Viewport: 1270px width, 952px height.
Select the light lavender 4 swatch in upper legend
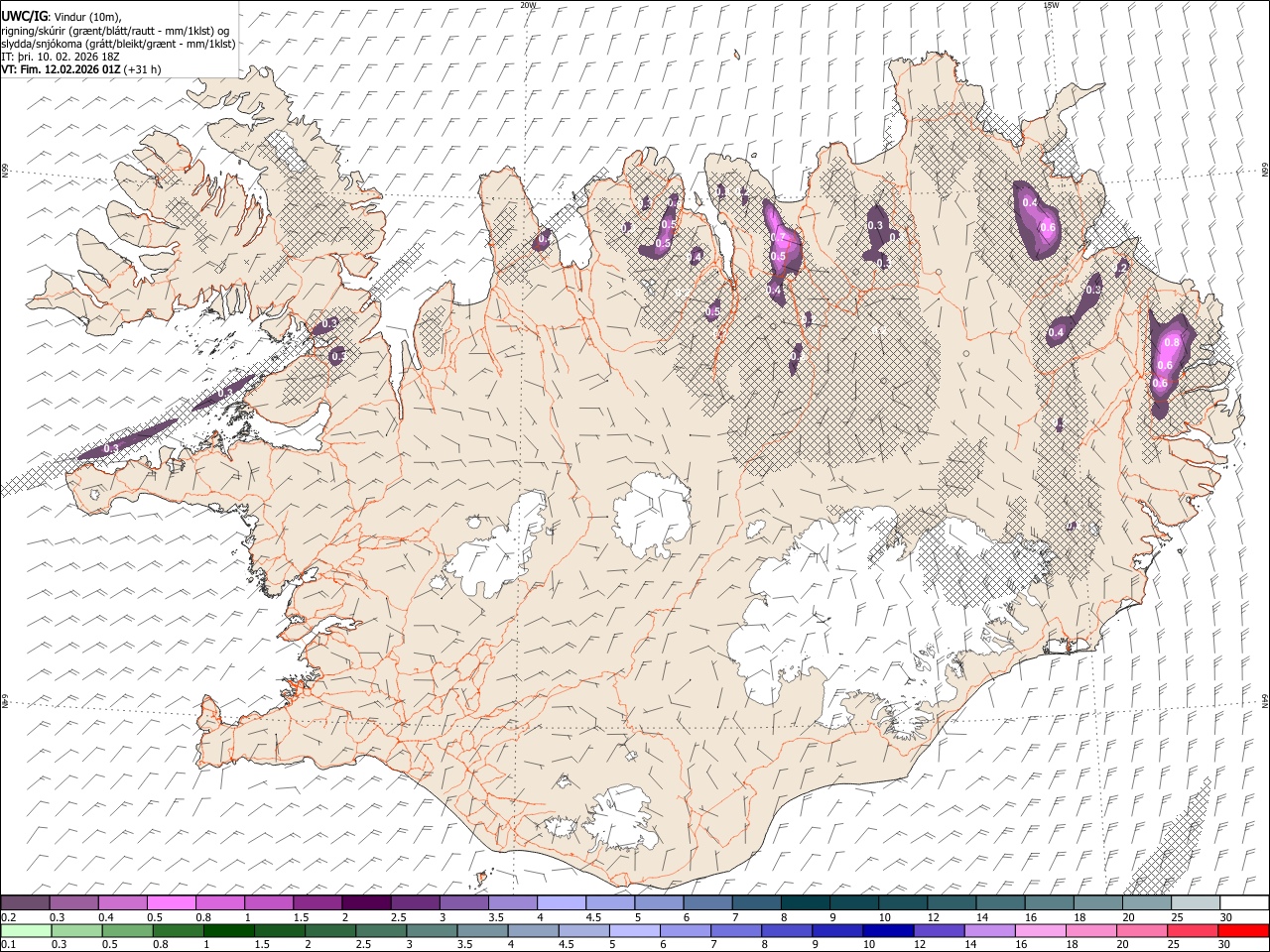point(561,903)
